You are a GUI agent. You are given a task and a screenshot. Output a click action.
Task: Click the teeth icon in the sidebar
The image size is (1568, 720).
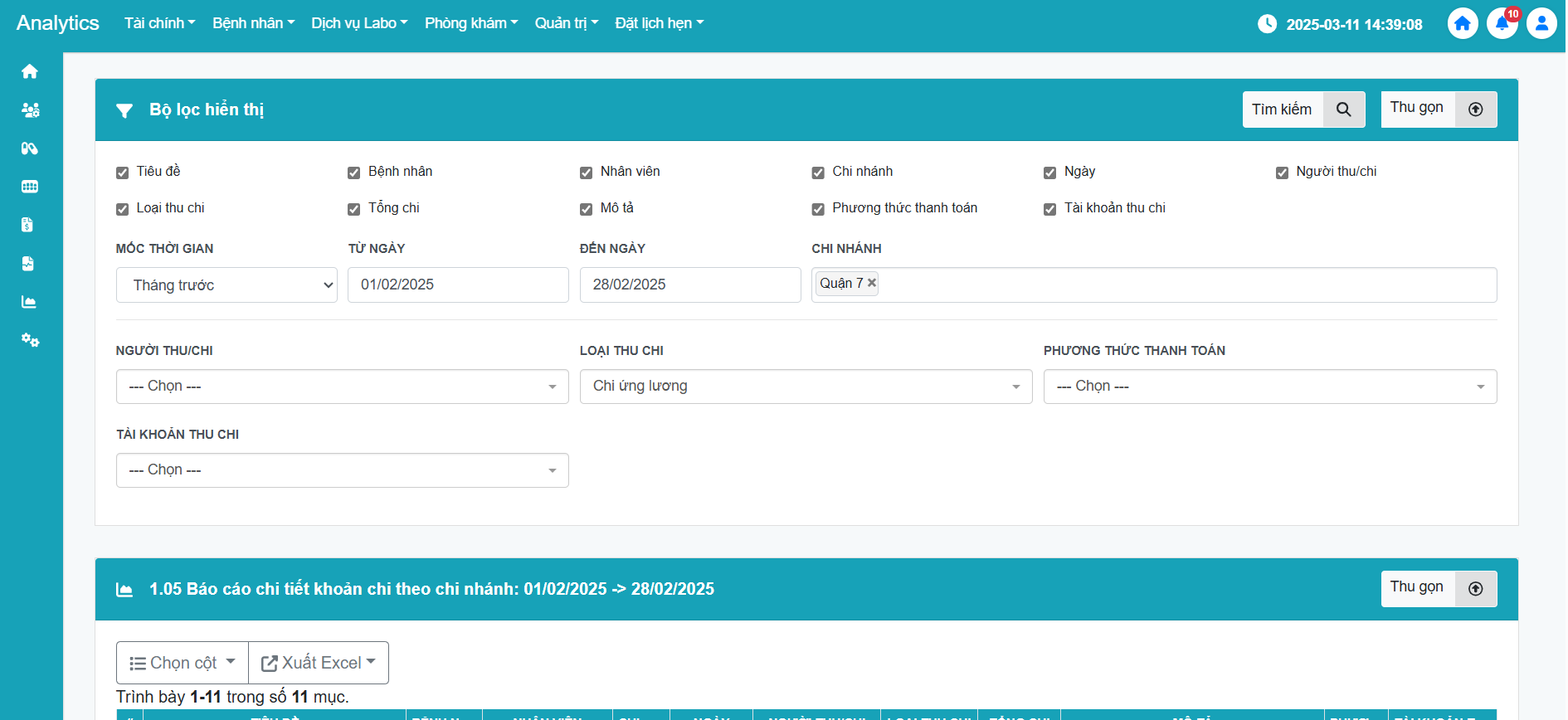pos(30,187)
